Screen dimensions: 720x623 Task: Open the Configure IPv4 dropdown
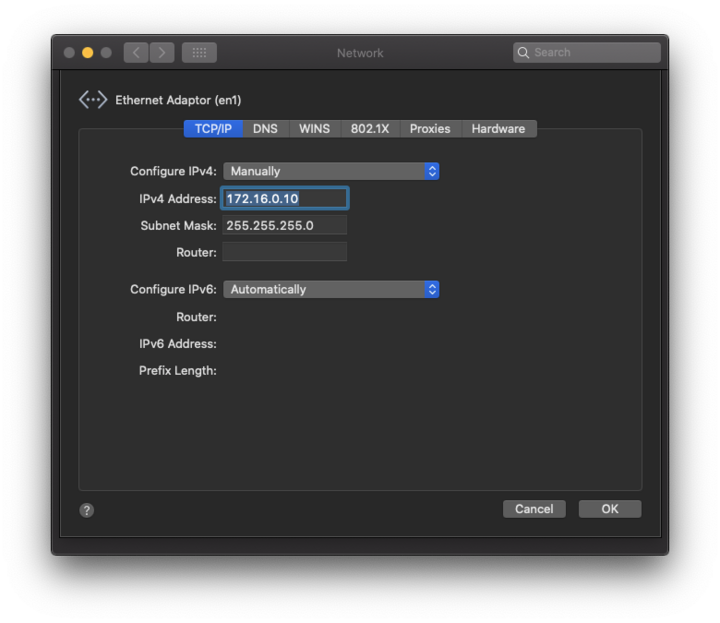tap(331, 171)
